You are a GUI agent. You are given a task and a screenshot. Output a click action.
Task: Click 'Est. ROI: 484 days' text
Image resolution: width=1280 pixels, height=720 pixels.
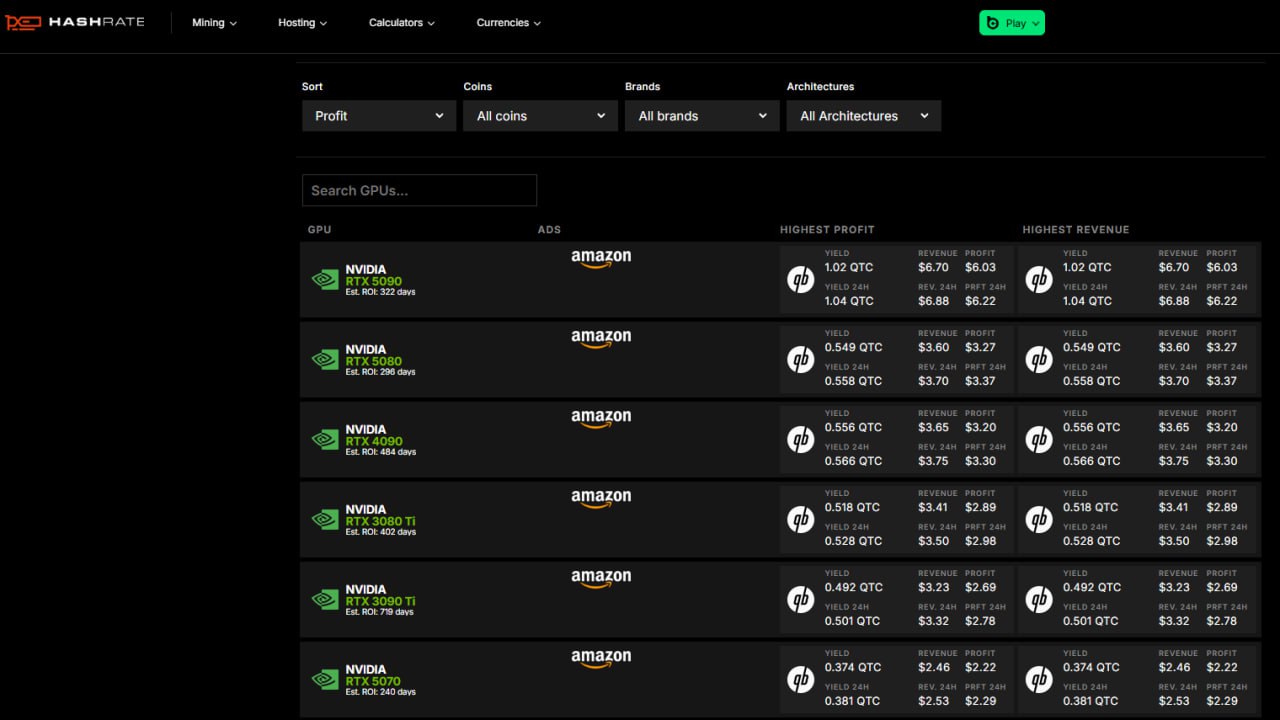coord(381,452)
